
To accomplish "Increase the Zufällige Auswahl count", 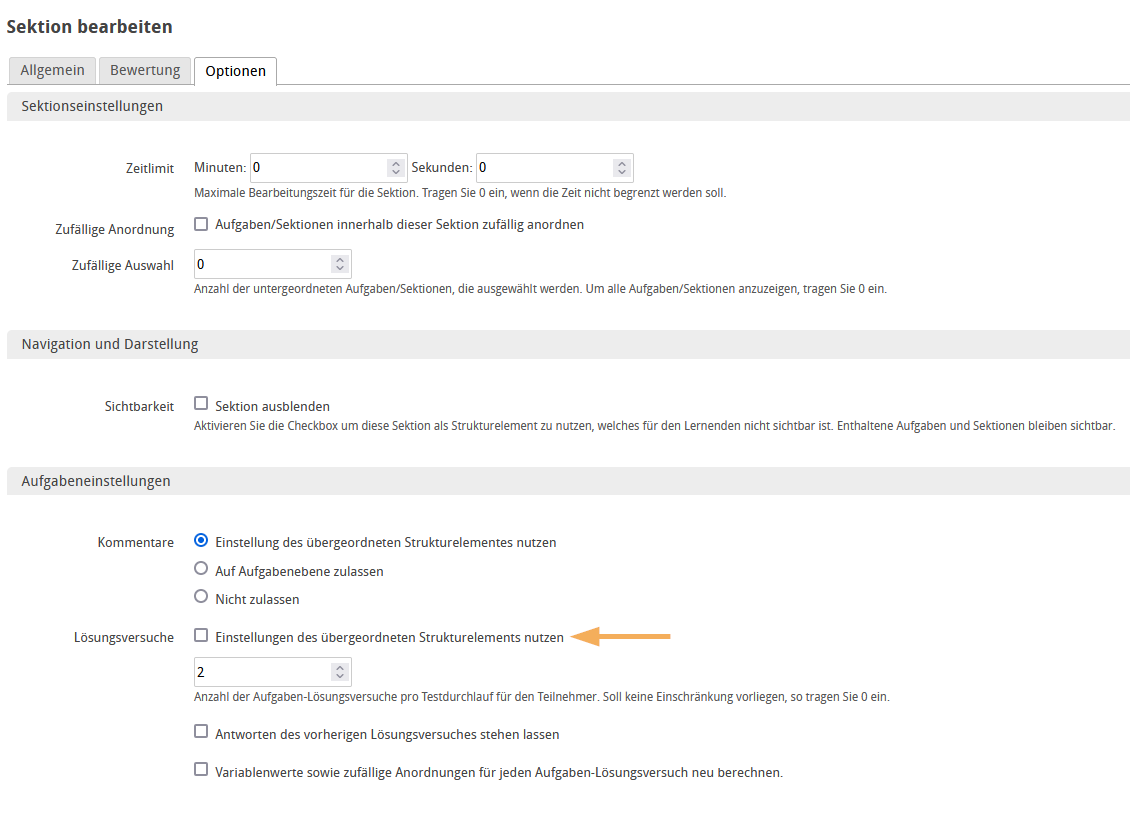I will (340, 258).
